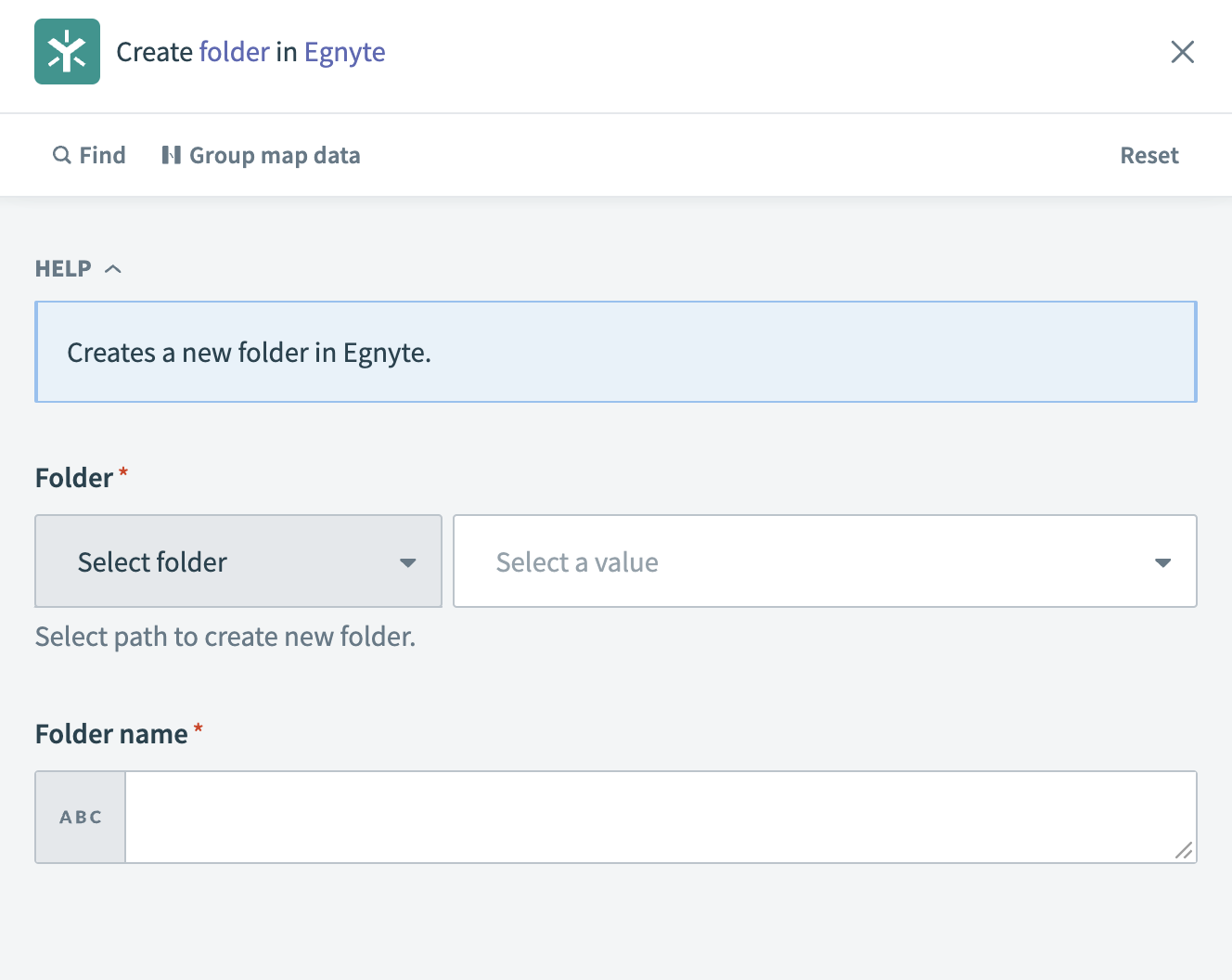
Task: Click the ABC text type indicator
Action: coord(80,817)
